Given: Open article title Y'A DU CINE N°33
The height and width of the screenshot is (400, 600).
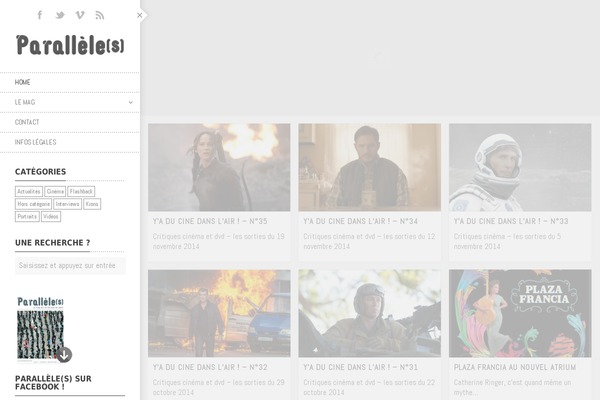Looking at the screenshot, I should click(511, 221).
